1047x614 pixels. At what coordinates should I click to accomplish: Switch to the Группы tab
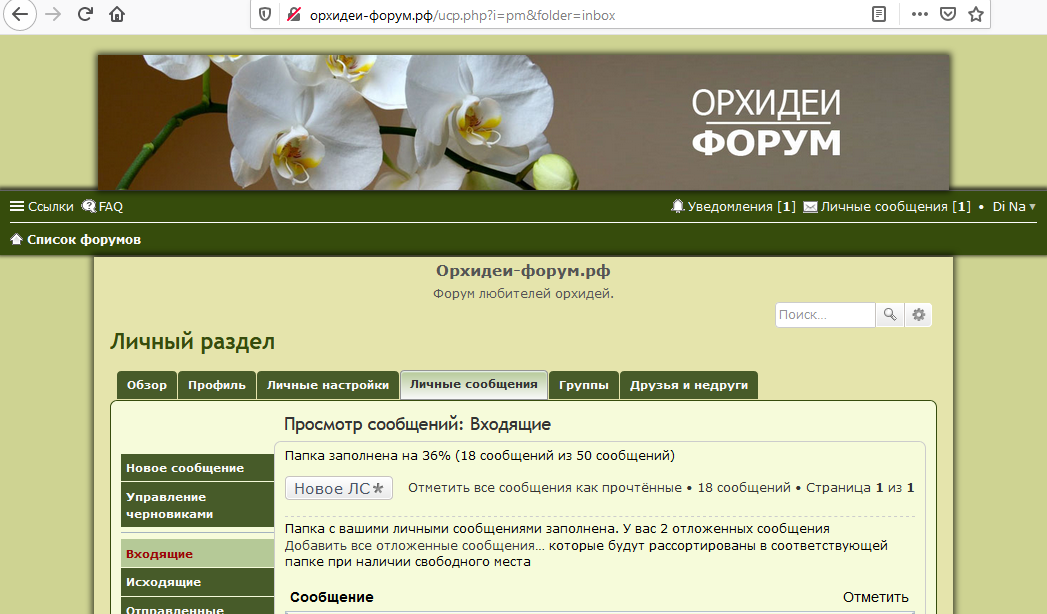pyautogui.click(x=584, y=385)
